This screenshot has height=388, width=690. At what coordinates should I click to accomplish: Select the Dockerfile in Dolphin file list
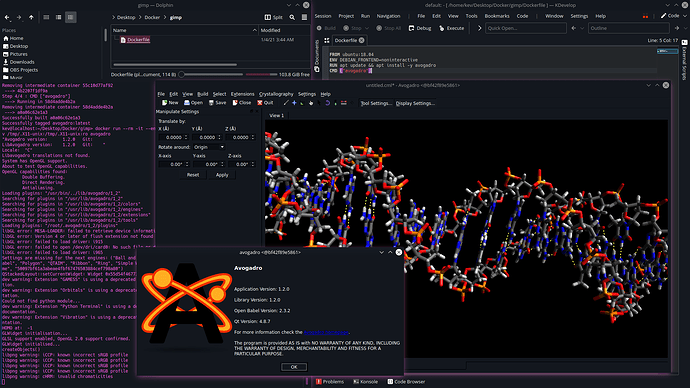pos(135,40)
